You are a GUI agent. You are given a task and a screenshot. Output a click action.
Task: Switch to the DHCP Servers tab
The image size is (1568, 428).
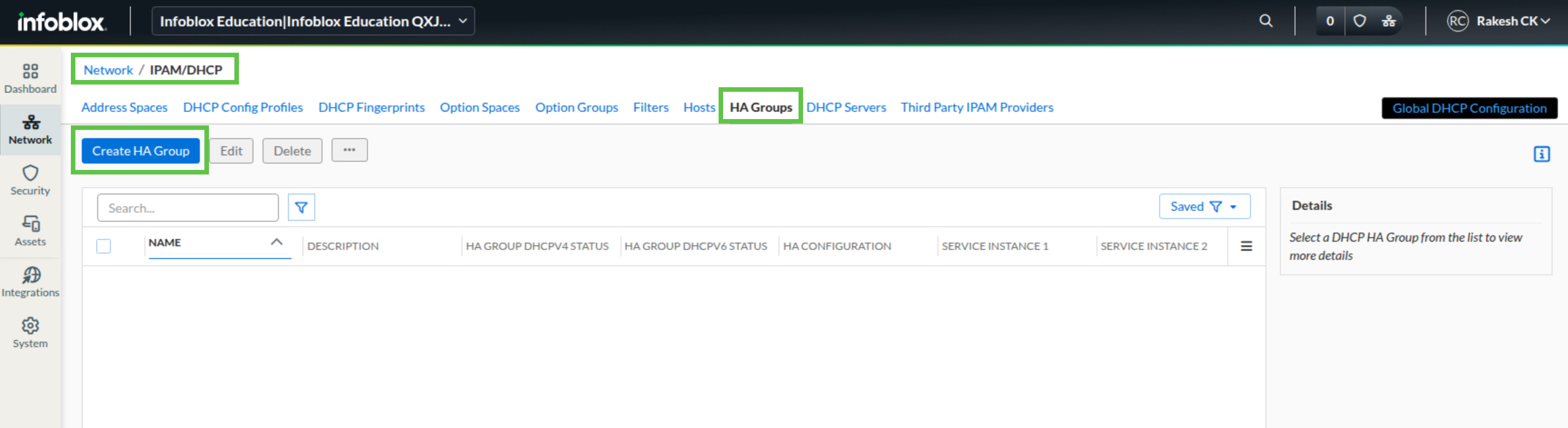pyautogui.click(x=846, y=107)
